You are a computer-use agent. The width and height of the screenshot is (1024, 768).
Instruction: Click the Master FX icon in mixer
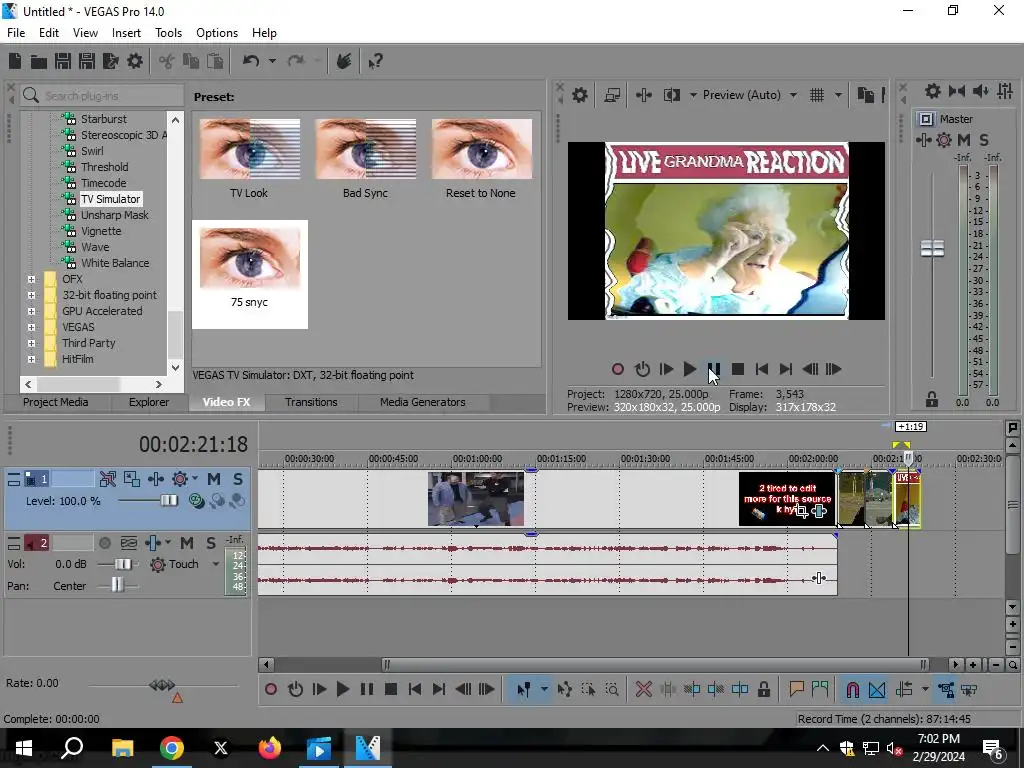(x=923, y=140)
